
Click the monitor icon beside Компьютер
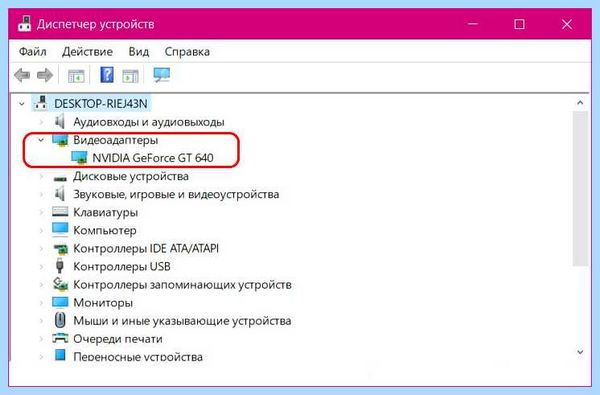[60, 230]
